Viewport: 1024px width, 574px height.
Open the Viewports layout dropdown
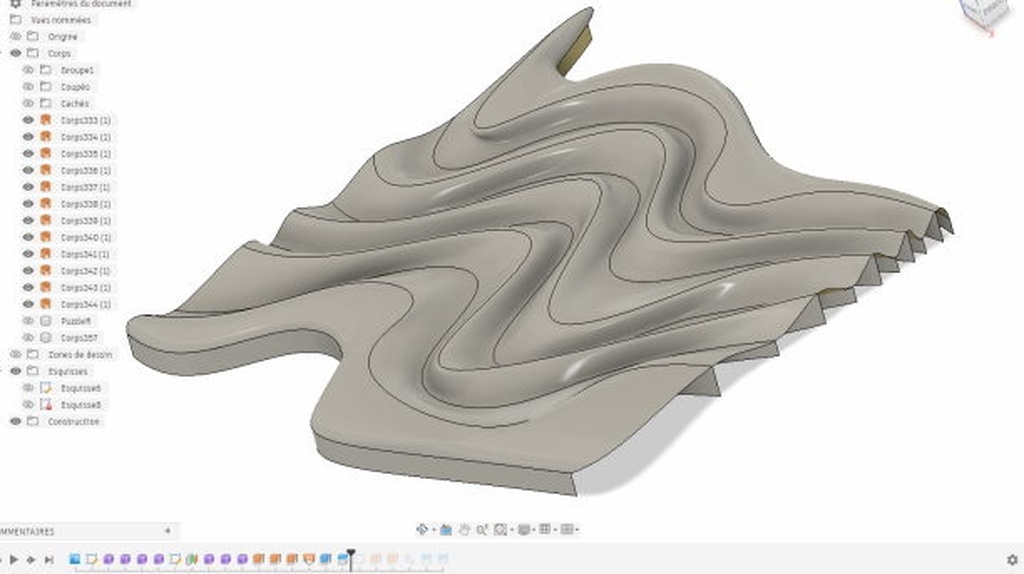tap(568, 529)
